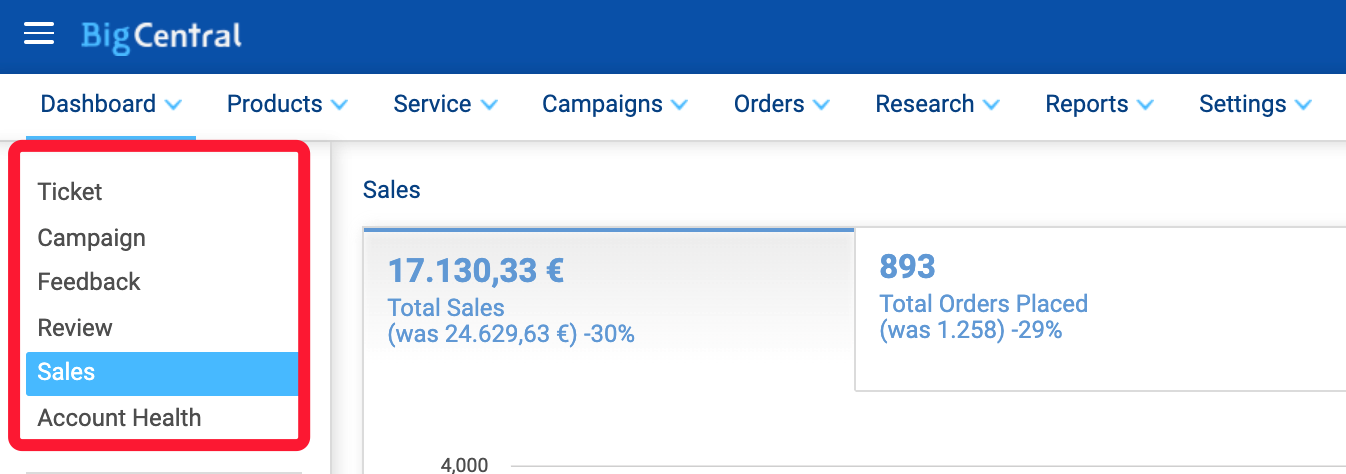Switch to the Total Orders Placed tab
1346x474 pixels.
point(1100,309)
